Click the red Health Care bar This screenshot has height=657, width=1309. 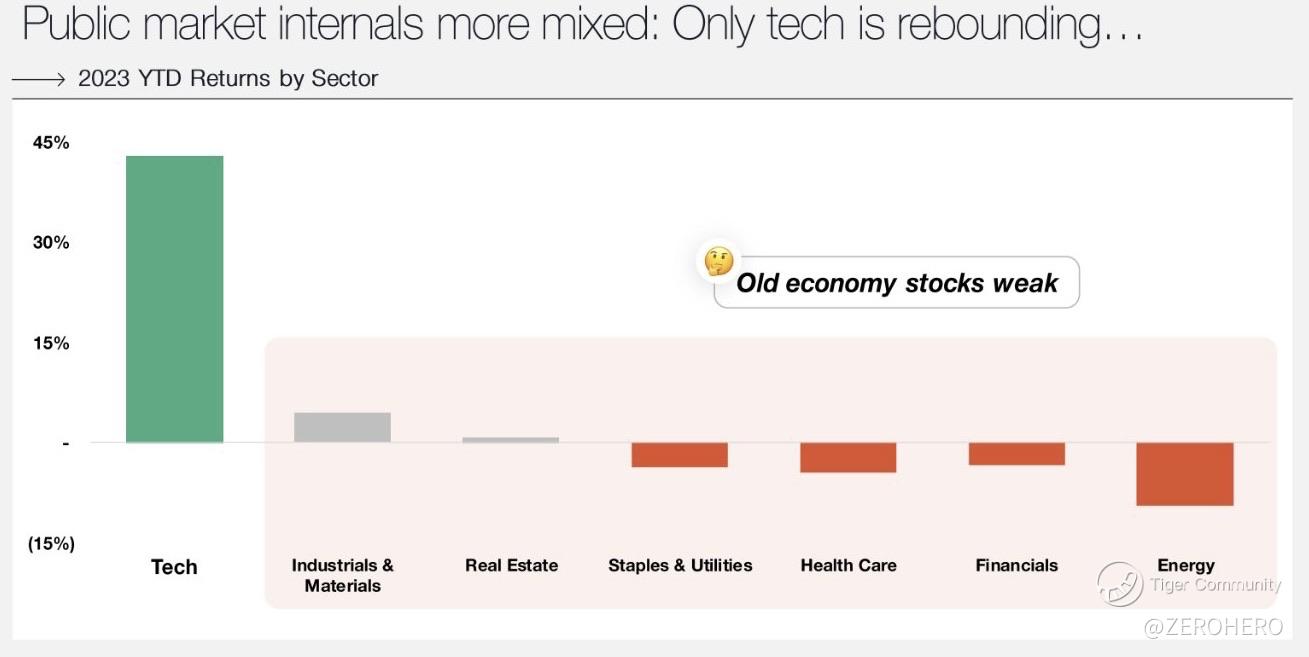point(848,457)
